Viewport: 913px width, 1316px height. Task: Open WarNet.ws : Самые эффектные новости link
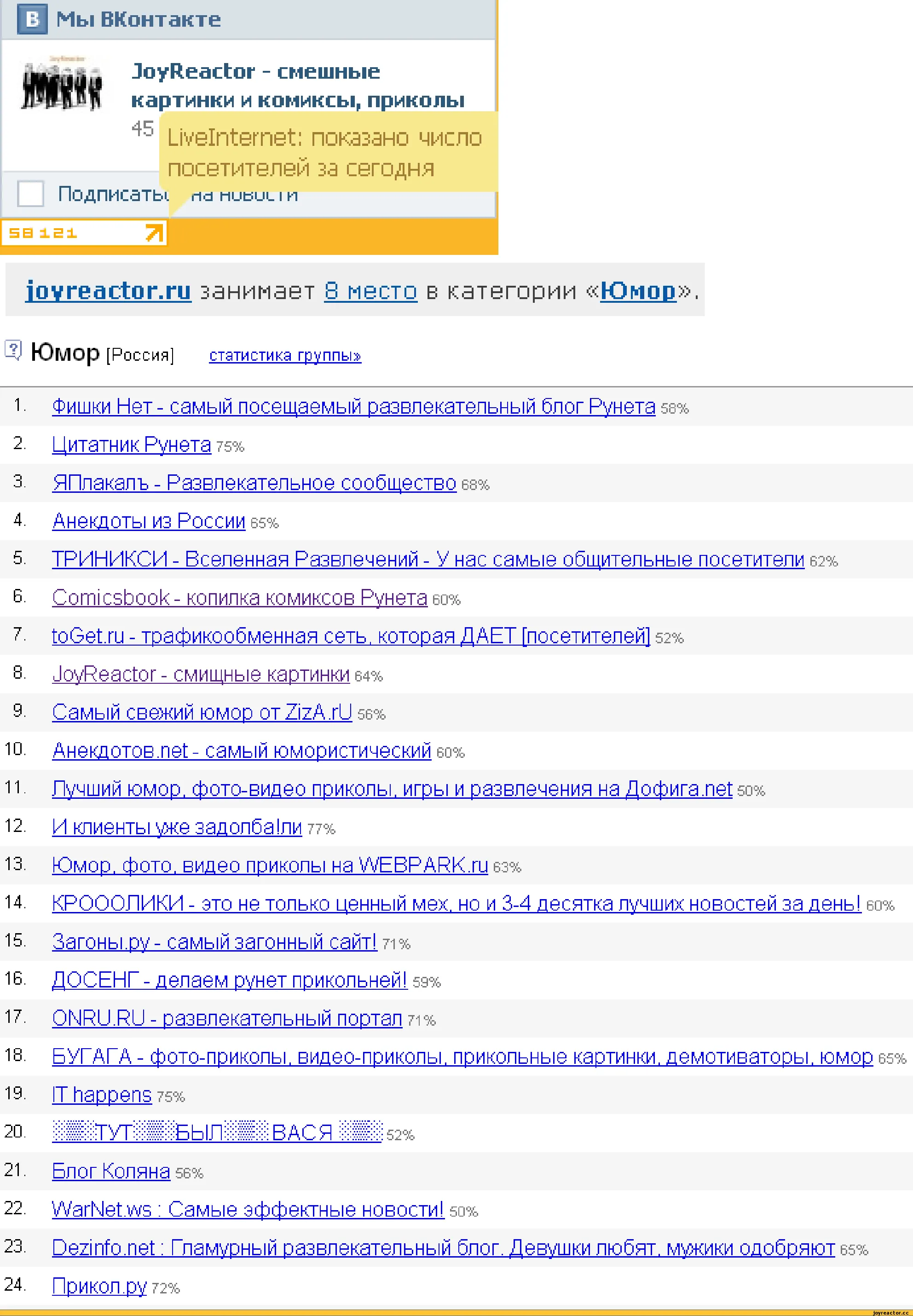tap(248, 1210)
